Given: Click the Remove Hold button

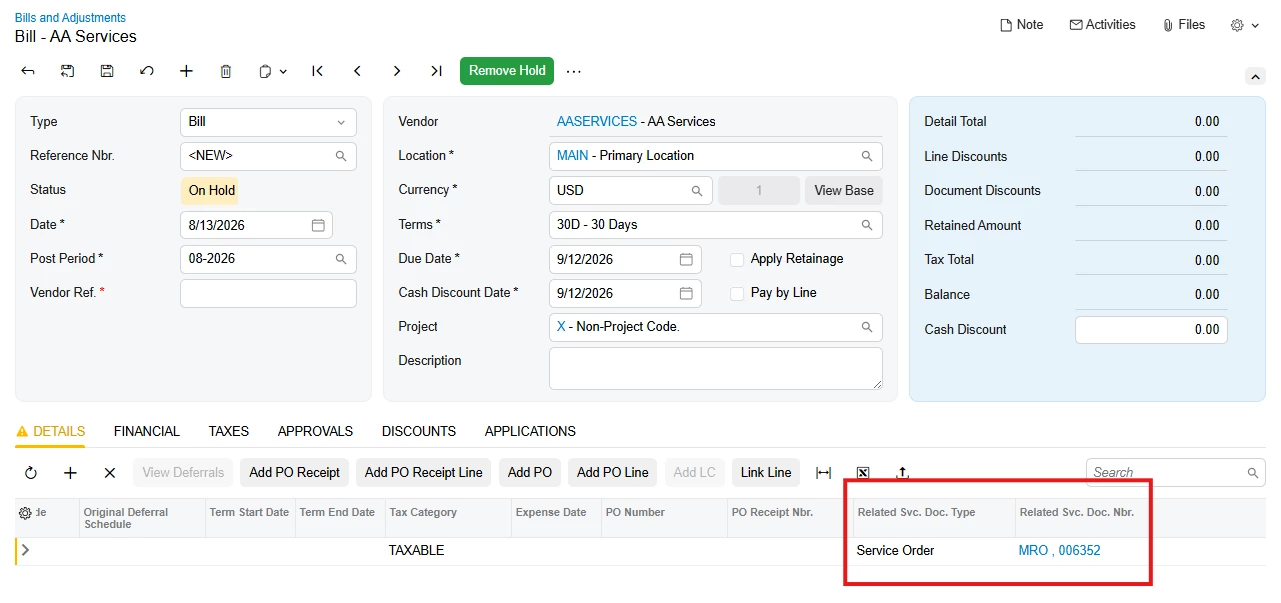Looking at the screenshot, I should tap(507, 71).
